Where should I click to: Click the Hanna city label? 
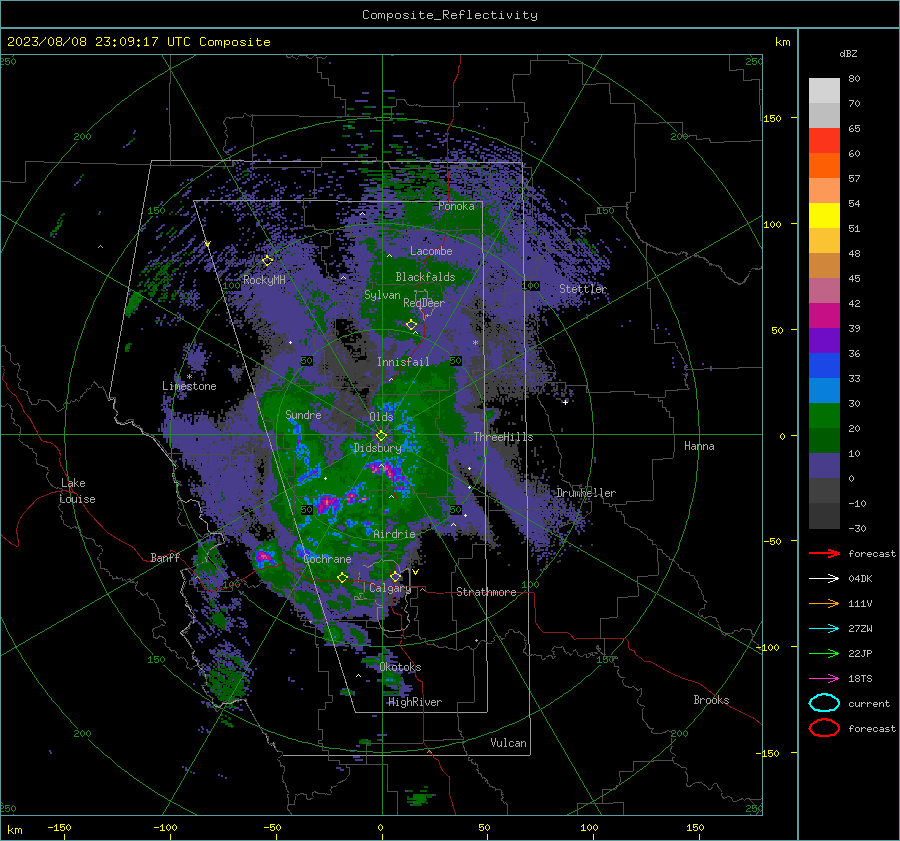pos(699,446)
